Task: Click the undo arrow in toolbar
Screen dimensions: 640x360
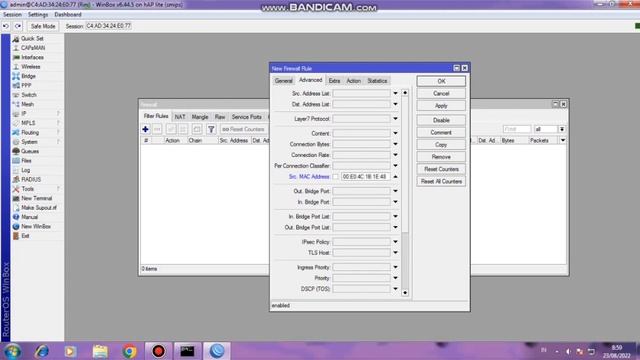Action: [x=6, y=26]
